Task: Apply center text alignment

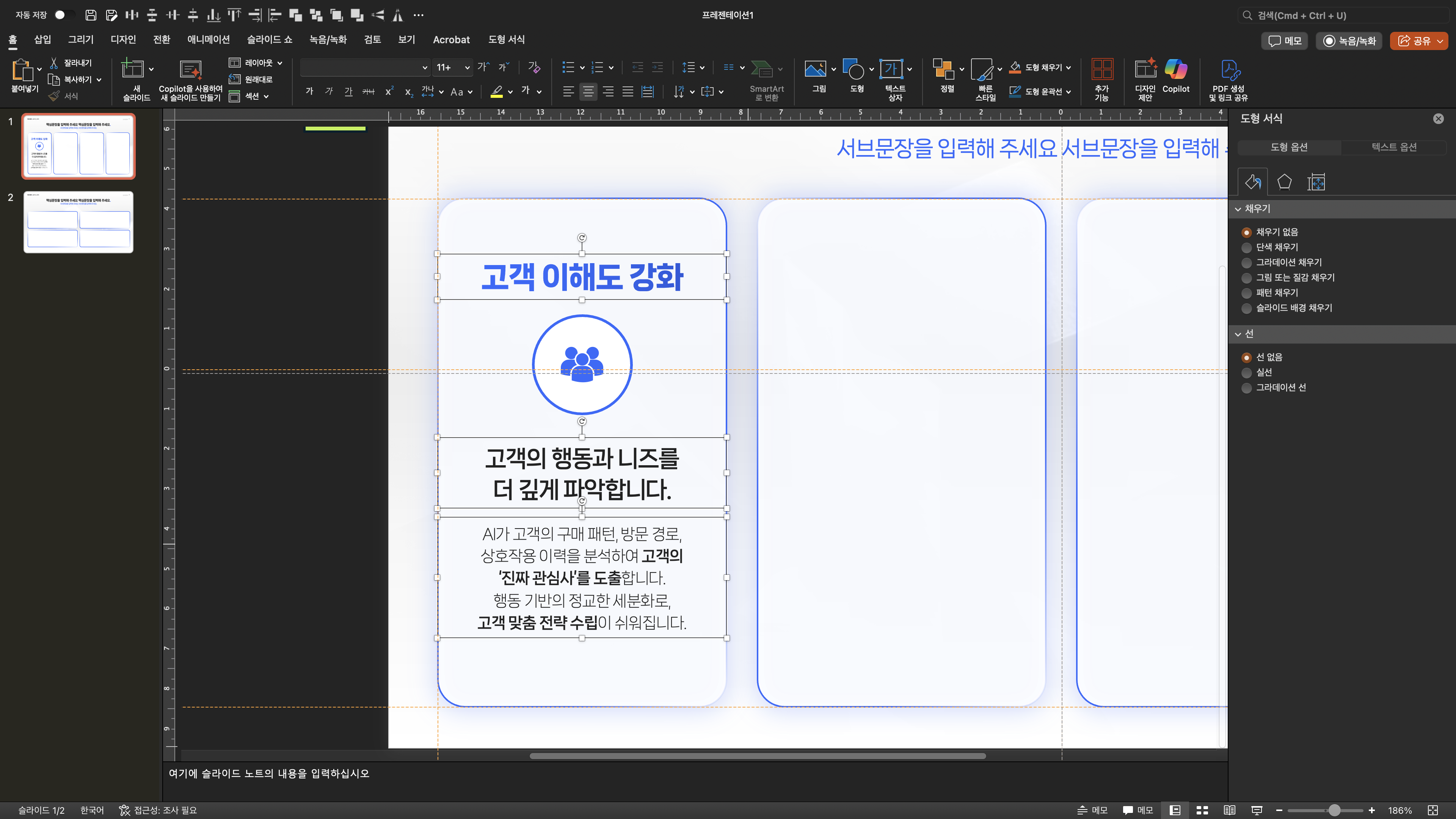Action: point(588,91)
